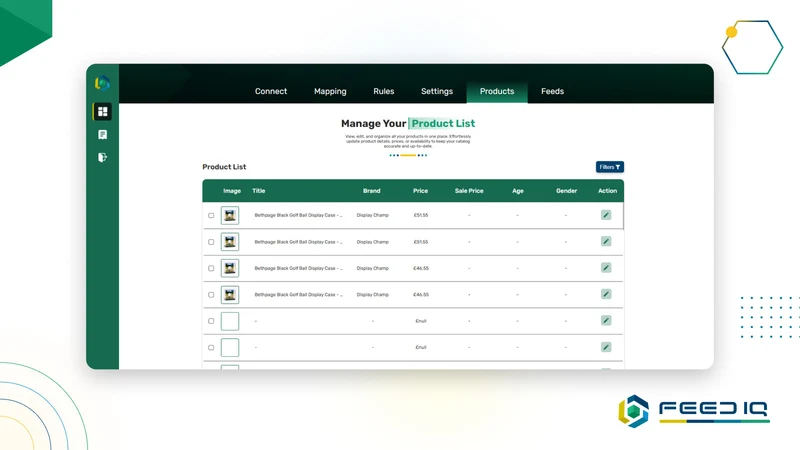
Task: Open the Settings tab
Action: [437, 91]
